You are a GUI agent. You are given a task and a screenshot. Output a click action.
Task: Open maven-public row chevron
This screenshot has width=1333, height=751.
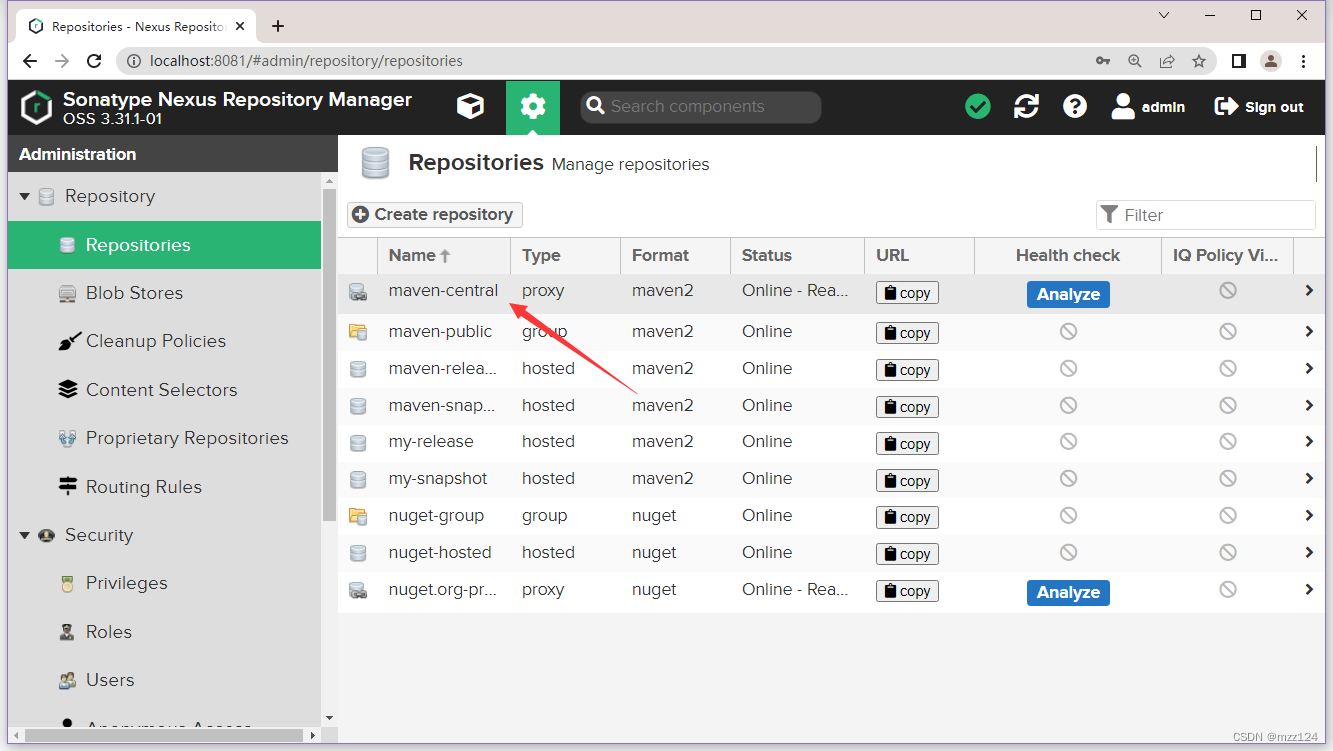[1309, 331]
